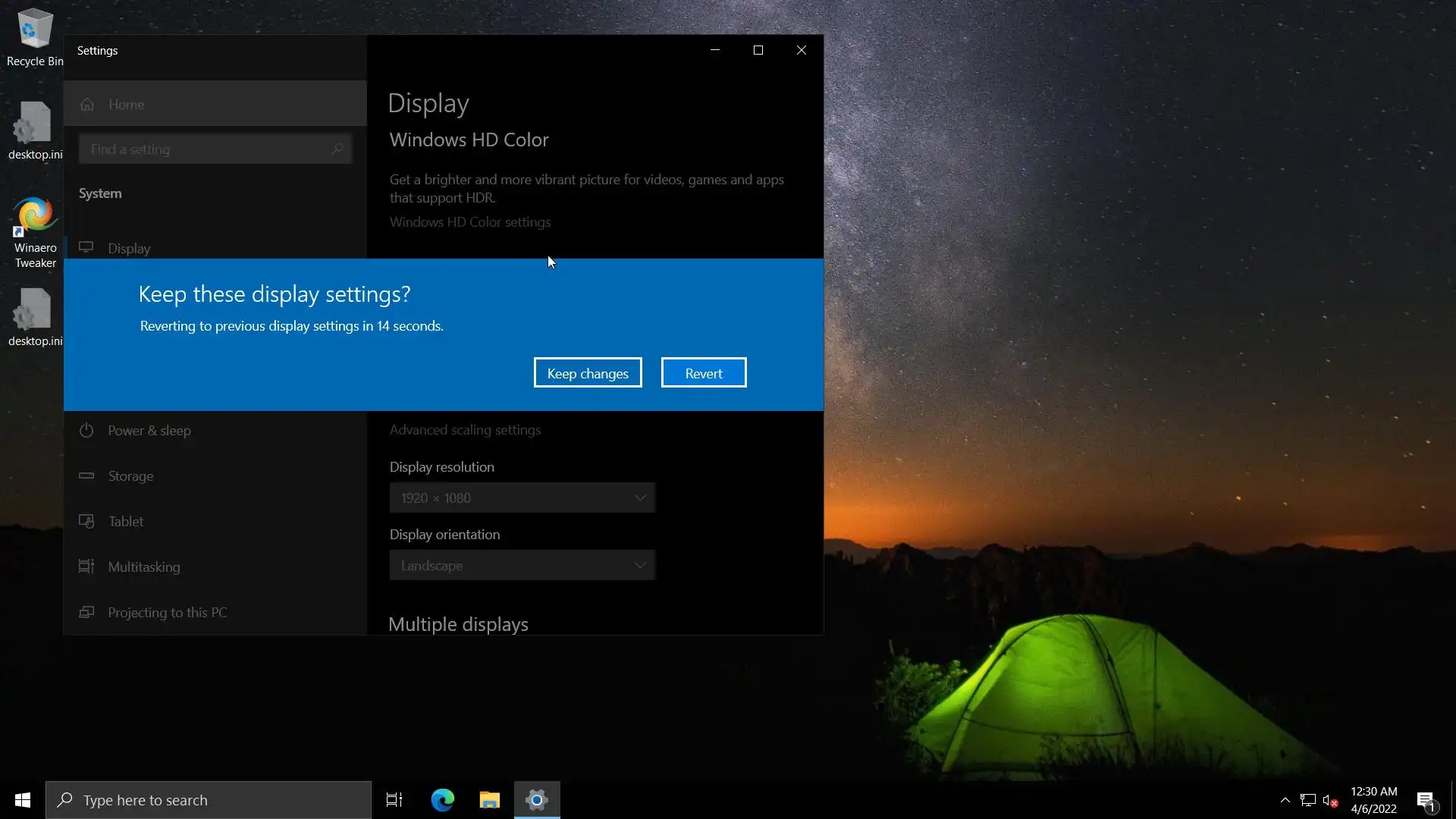The image size is (1456, 819).
Task: Open Windows HD Color settings link
Action: pos(470,222)
